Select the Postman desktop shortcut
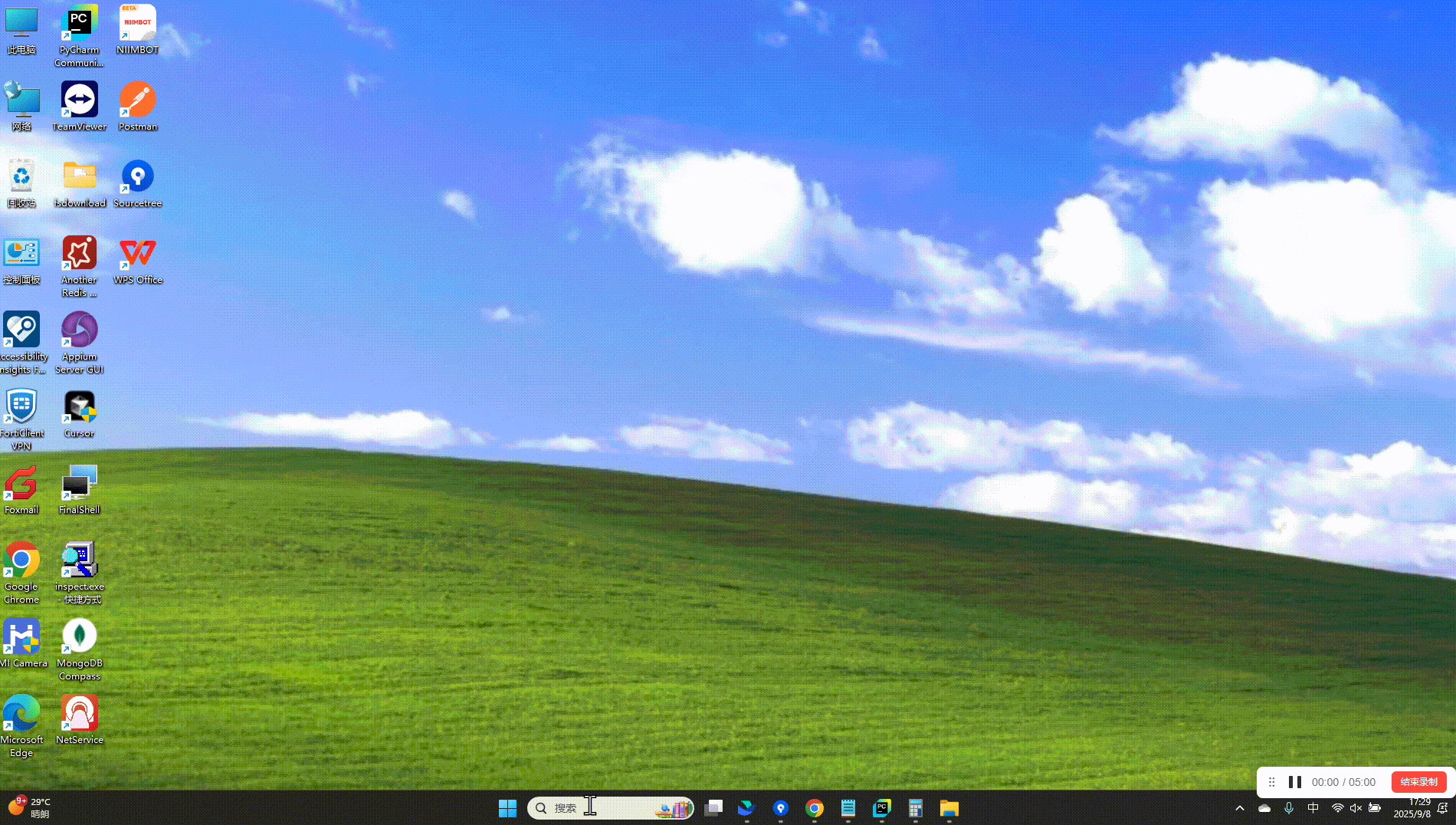The height and width of the screenshot is (825, 1456). (x=138, y=107)
